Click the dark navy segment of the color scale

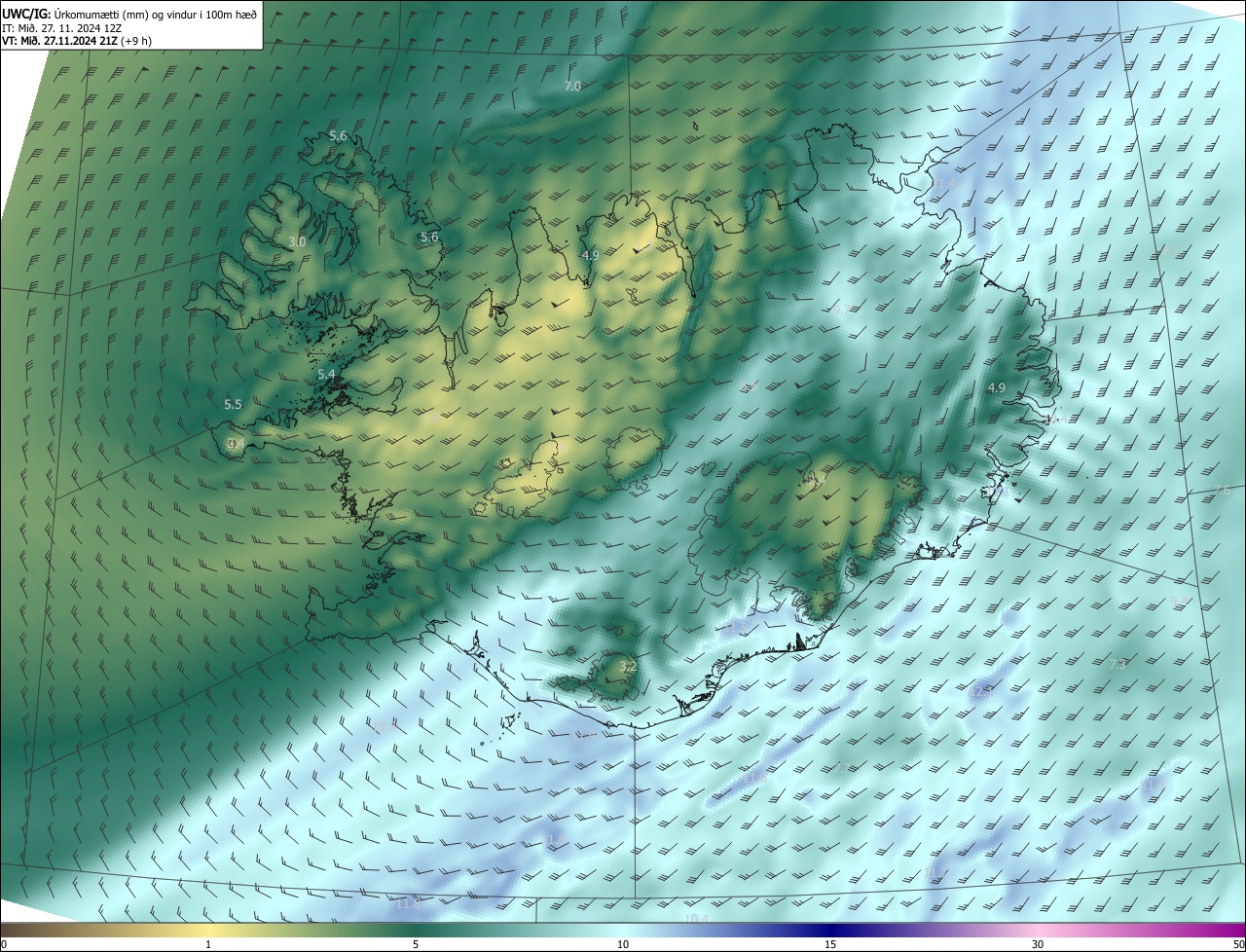click(830, 931)
